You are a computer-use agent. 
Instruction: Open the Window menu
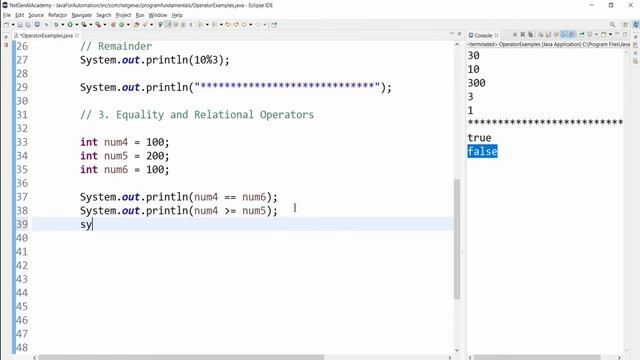158,15
